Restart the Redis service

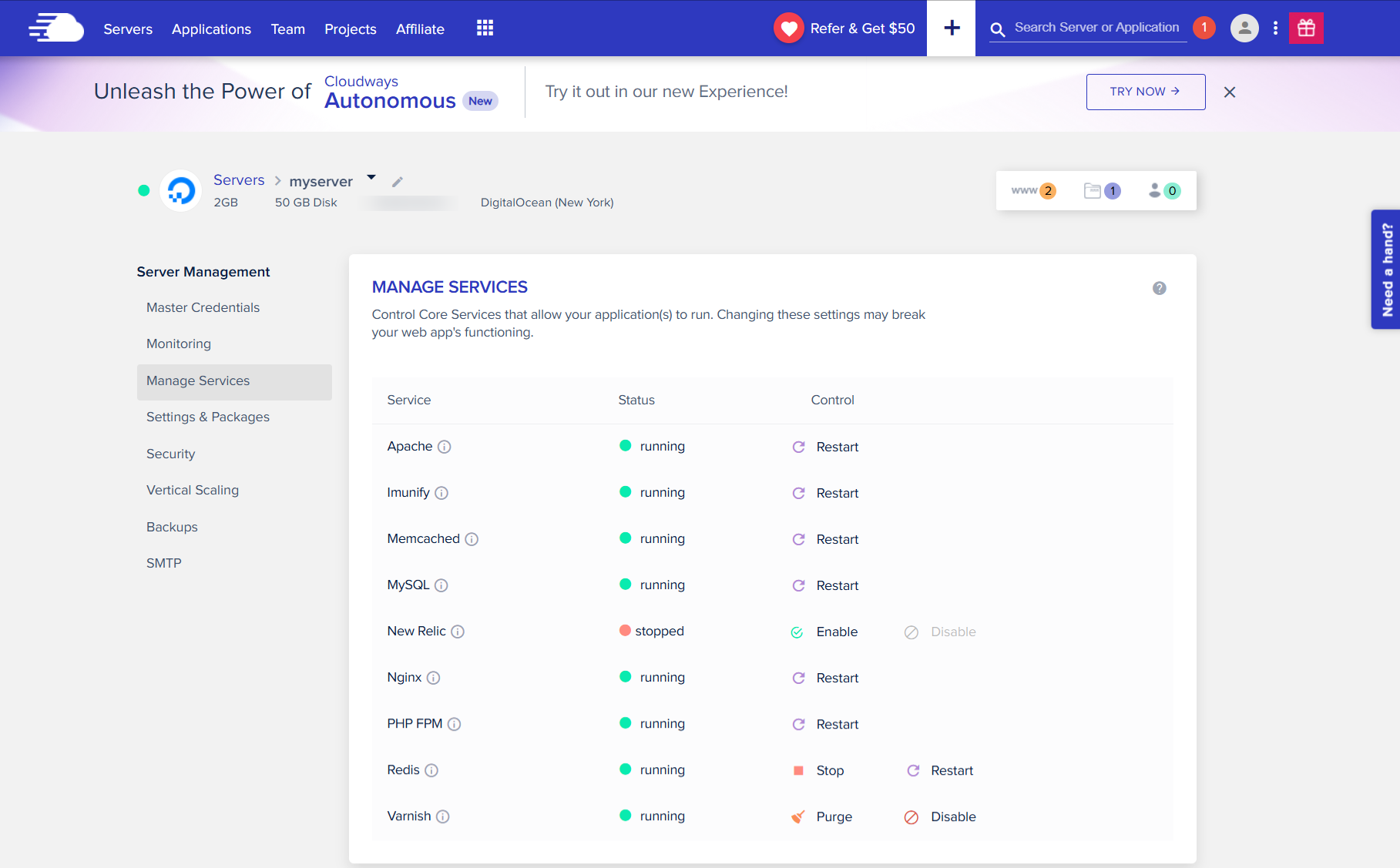[940, 770]
